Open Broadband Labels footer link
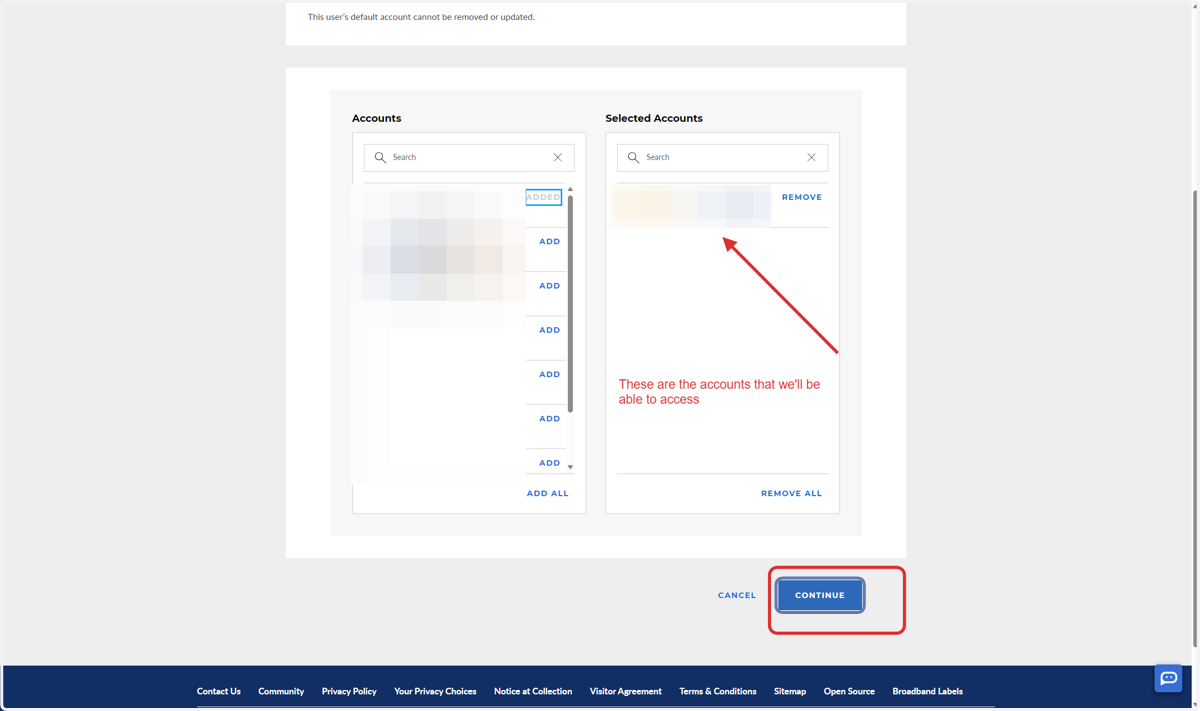Screen dimensions: 1200x711 (x=927, y=691)
